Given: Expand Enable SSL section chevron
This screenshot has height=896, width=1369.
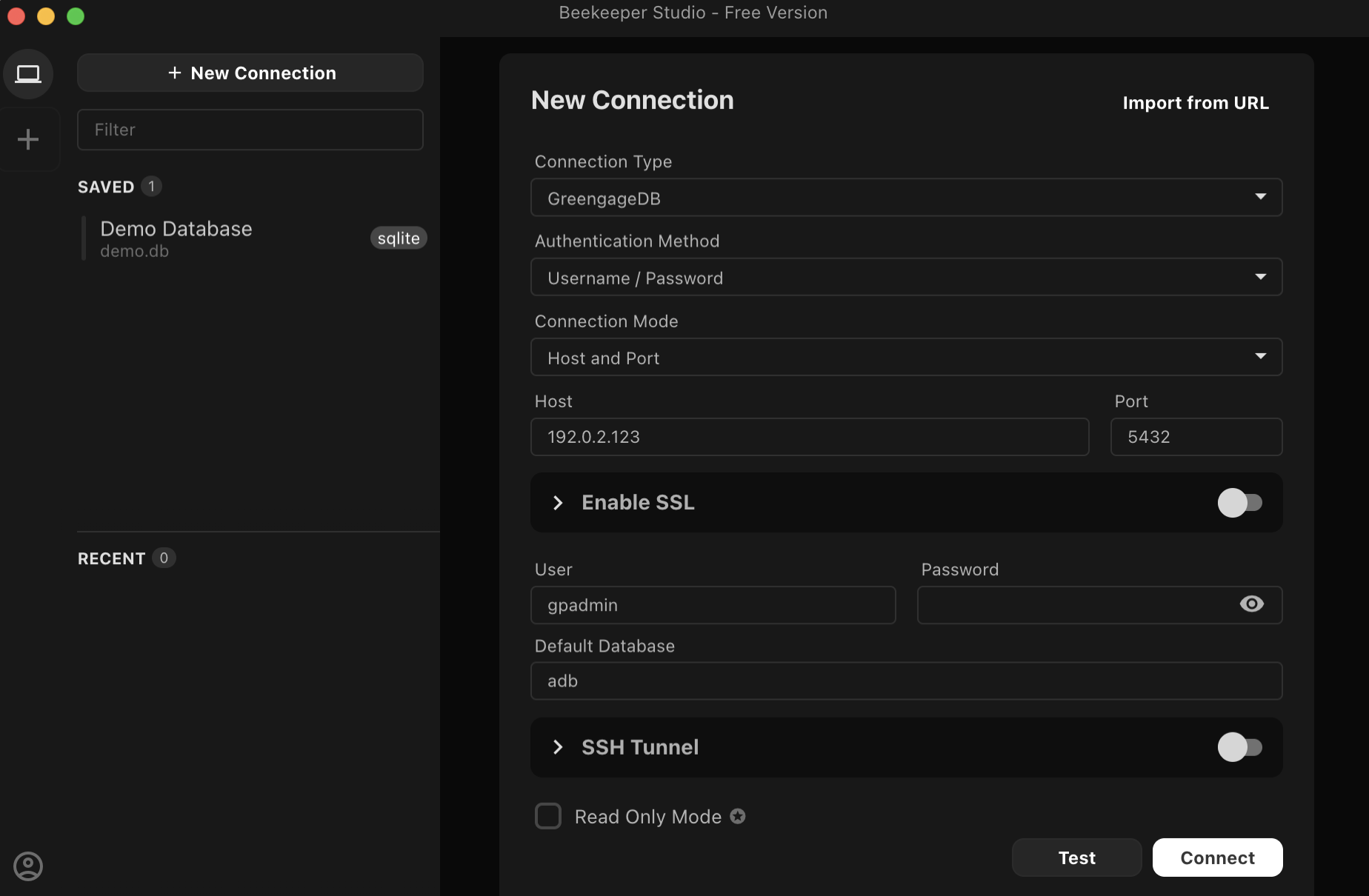Looking at the screenshot, I should point(558,503).
